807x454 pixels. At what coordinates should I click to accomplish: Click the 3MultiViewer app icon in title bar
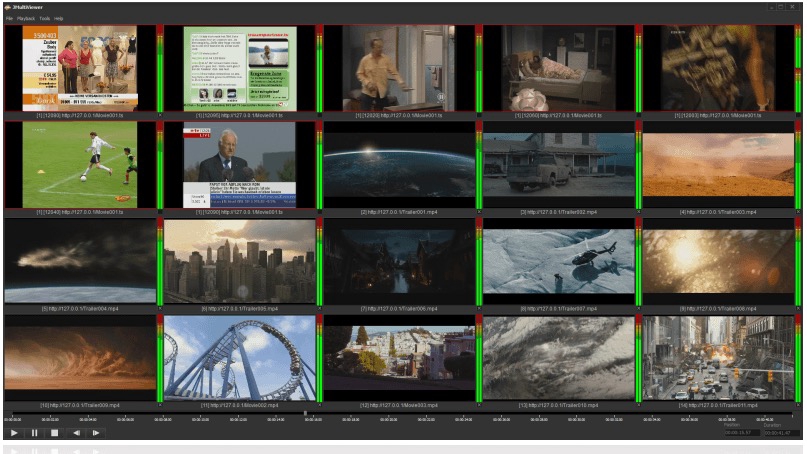tap(6, 7)
